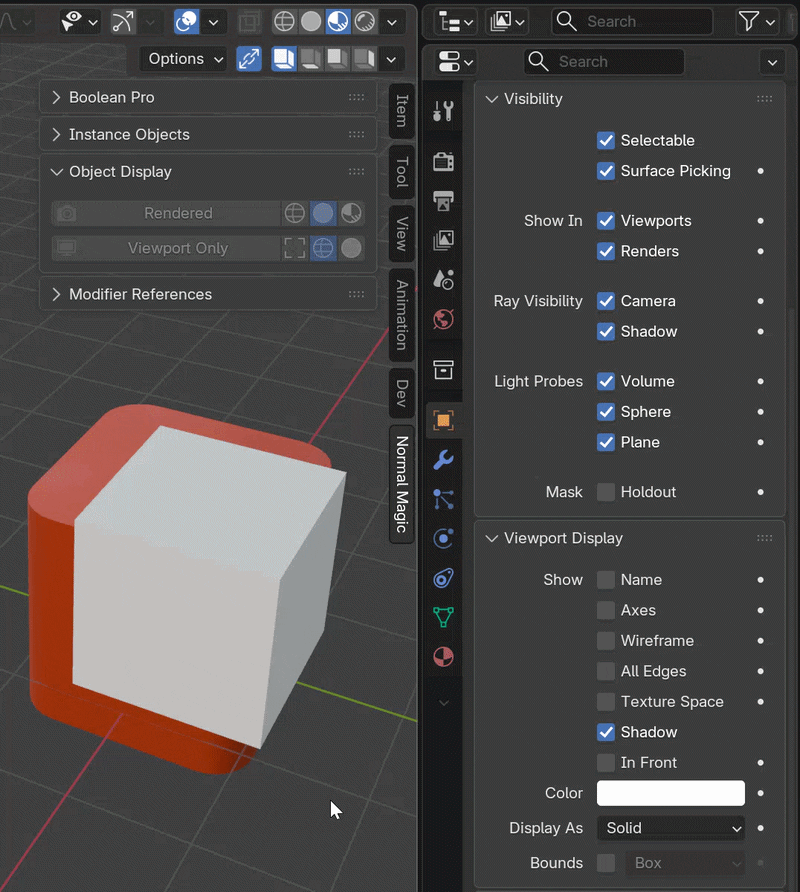This screenshot has width=800, height=892.
Task: Enable the Wireframe show checkbox
Action: [x=606, y=641]
